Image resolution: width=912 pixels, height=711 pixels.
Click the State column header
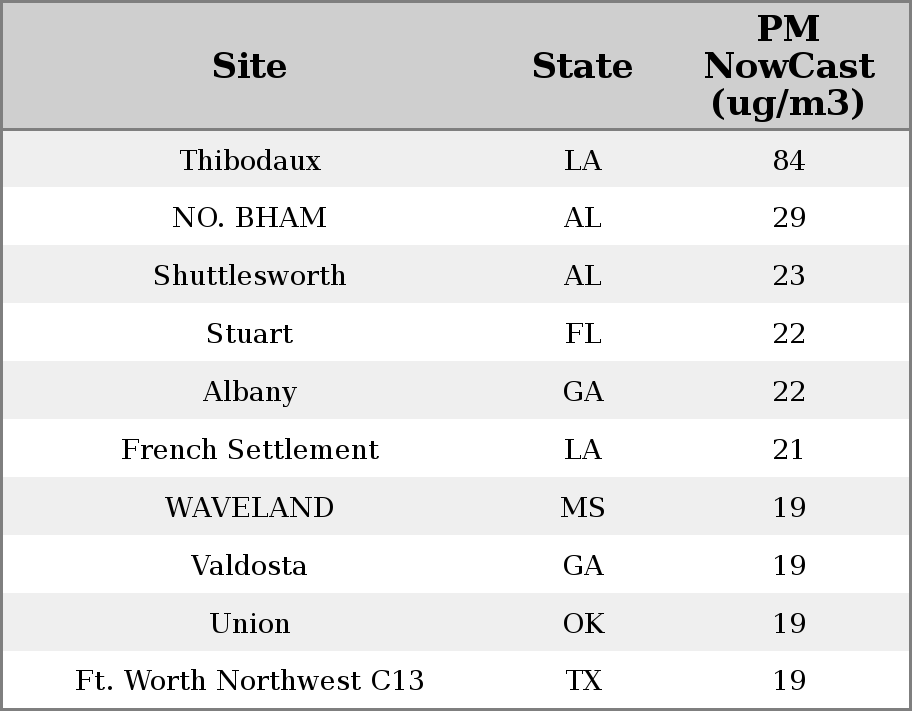pyautogui.click(x=582, y=66)
